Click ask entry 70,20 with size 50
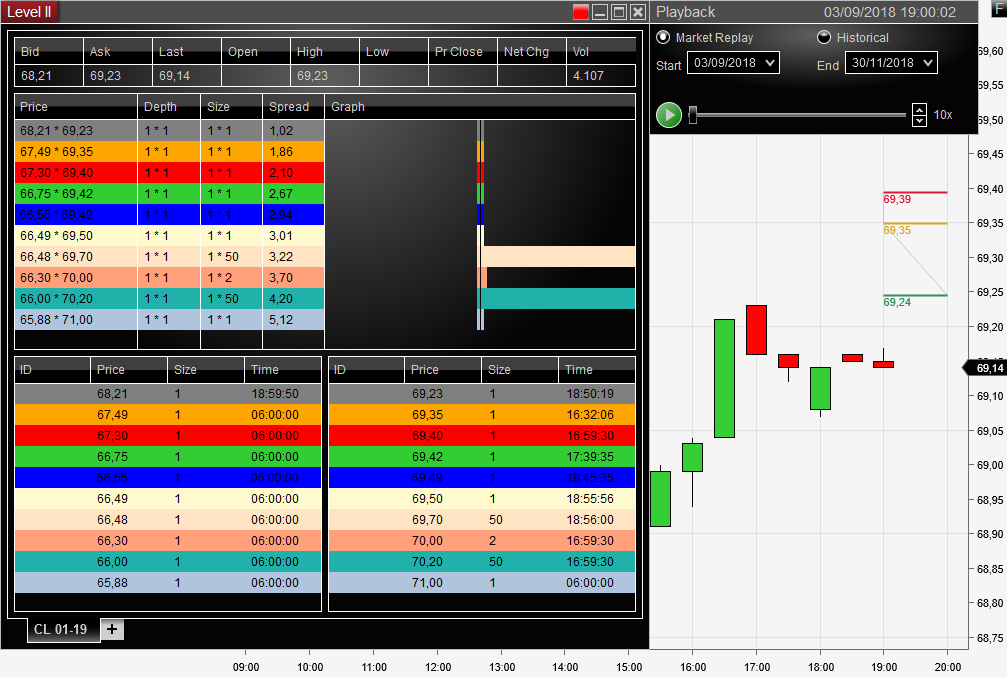Image resolution: width=1007 pixels, height=677 pixels. (x=482, y=561)
